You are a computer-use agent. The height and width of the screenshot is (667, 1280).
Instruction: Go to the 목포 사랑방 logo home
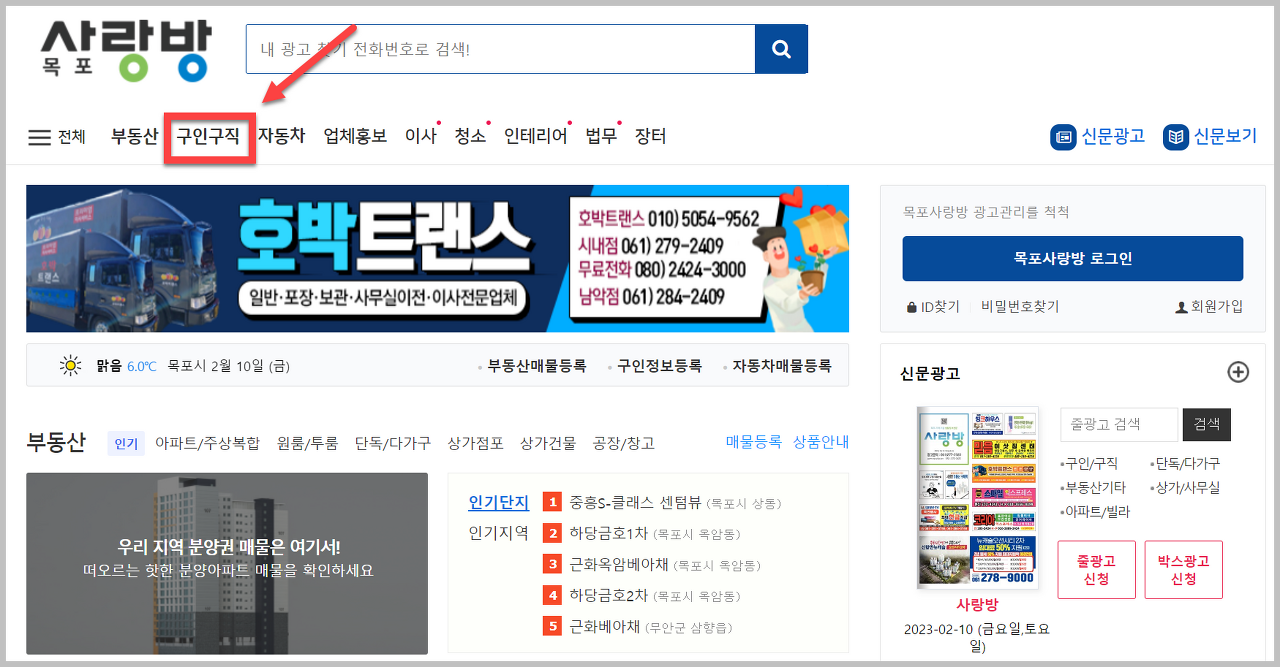[125, 49]
